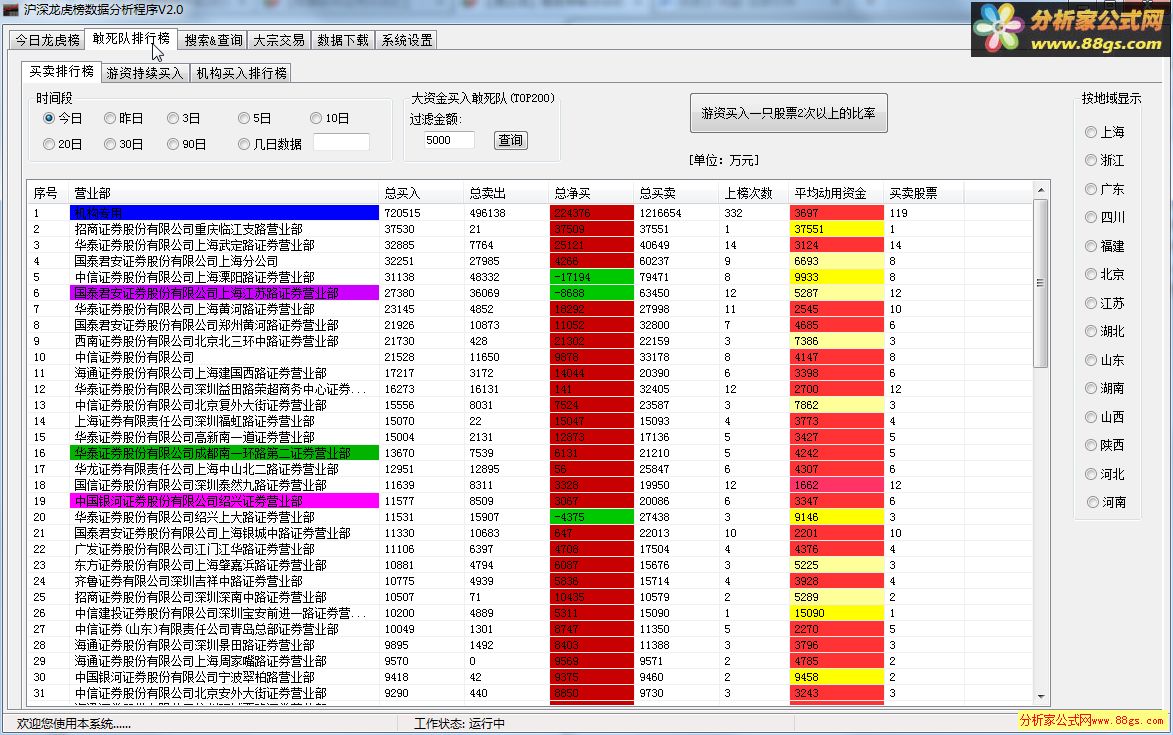Click the 几日数据 days input box
Screen dimensions: 1173x735
pyautogui.click(x=341, y=142)
